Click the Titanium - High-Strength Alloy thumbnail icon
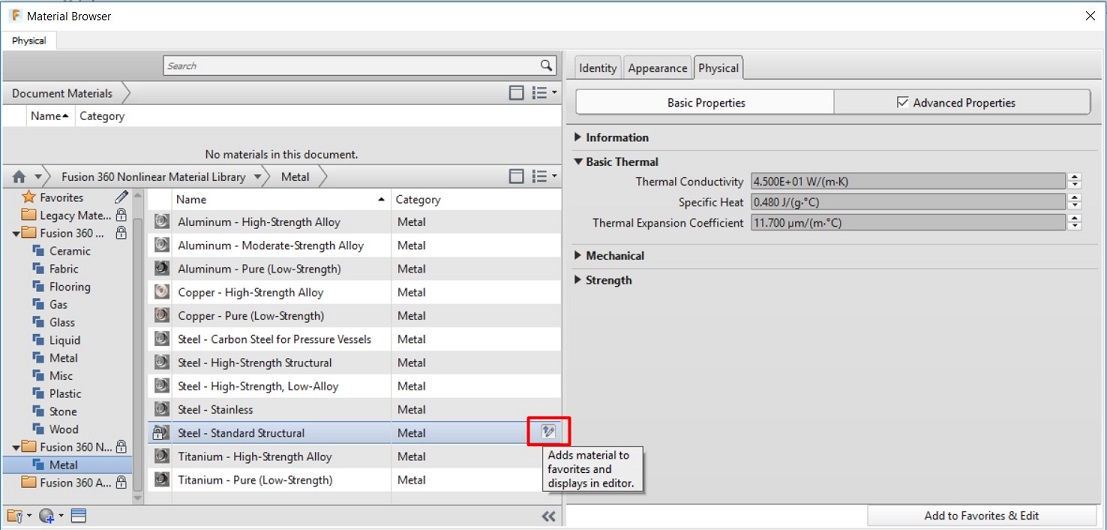This screenshot has height=530, width=1107. pyautogui.click(x=162, y=457)
